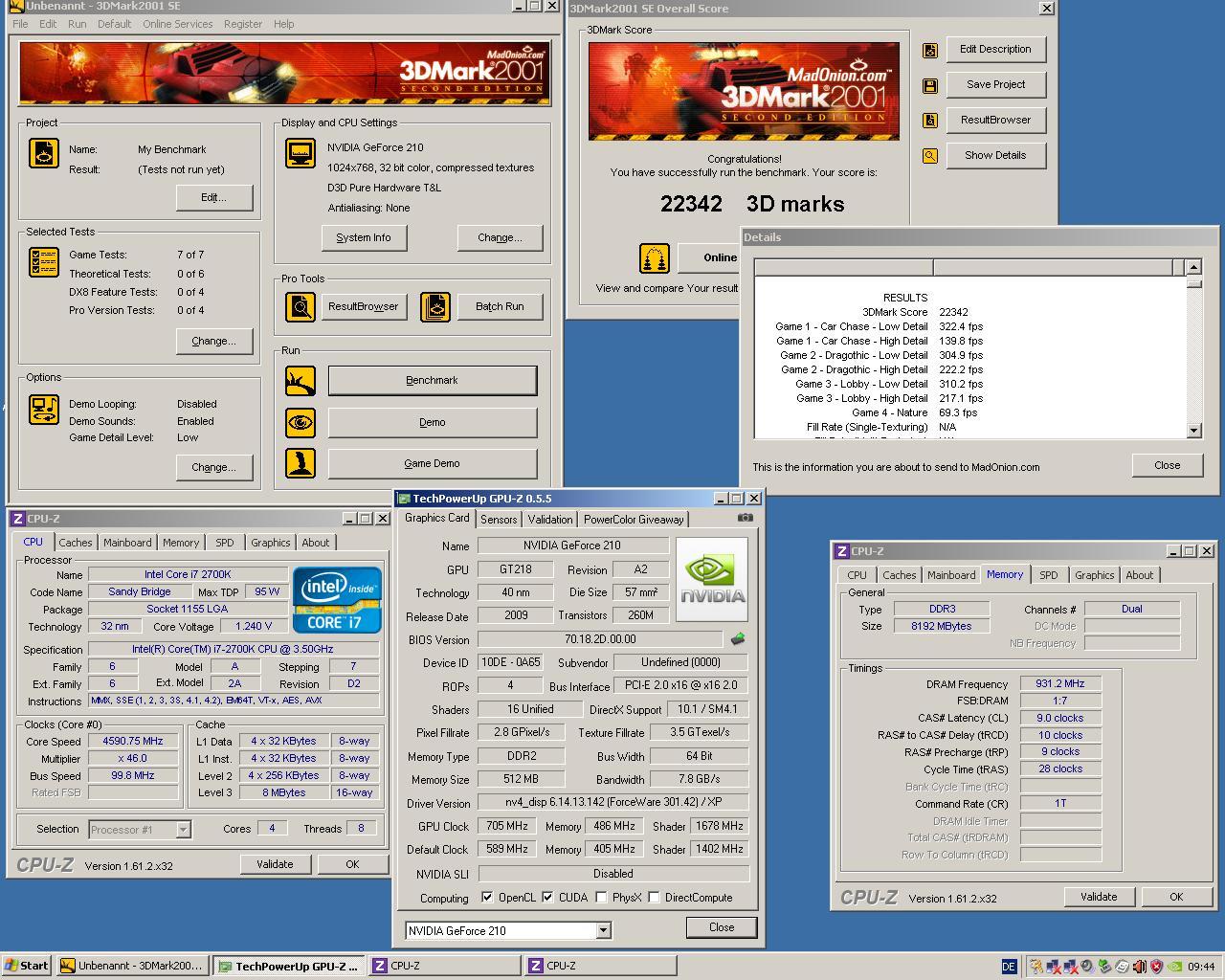Toggle the PhysX checkbox in GPU-Z
The width and height of the screenshot is (1225, 980).
(601, 898)
